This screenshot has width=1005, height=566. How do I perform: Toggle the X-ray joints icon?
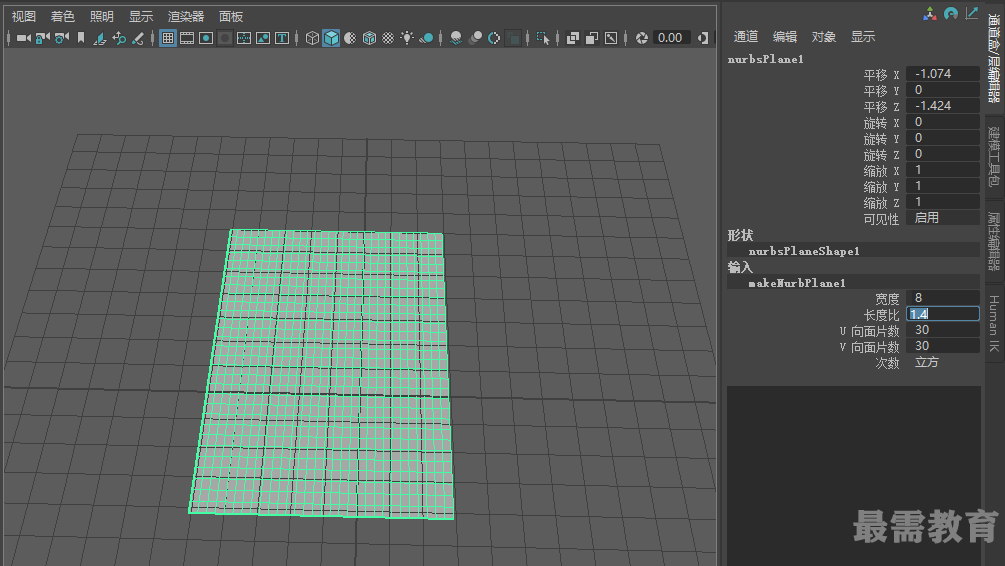611,38
